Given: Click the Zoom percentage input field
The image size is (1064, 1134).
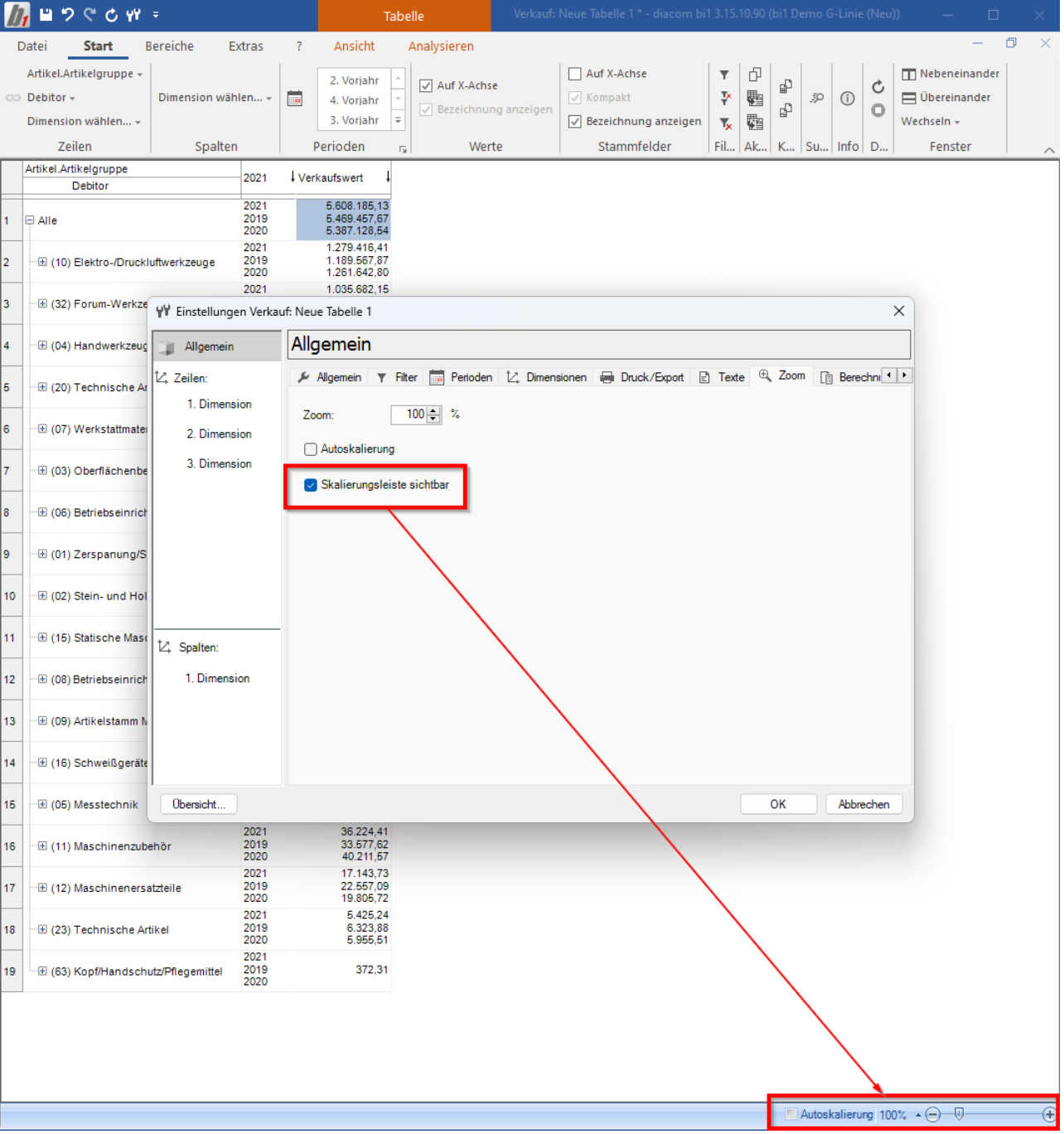Looking at the screenshot, I should [410, 415].
